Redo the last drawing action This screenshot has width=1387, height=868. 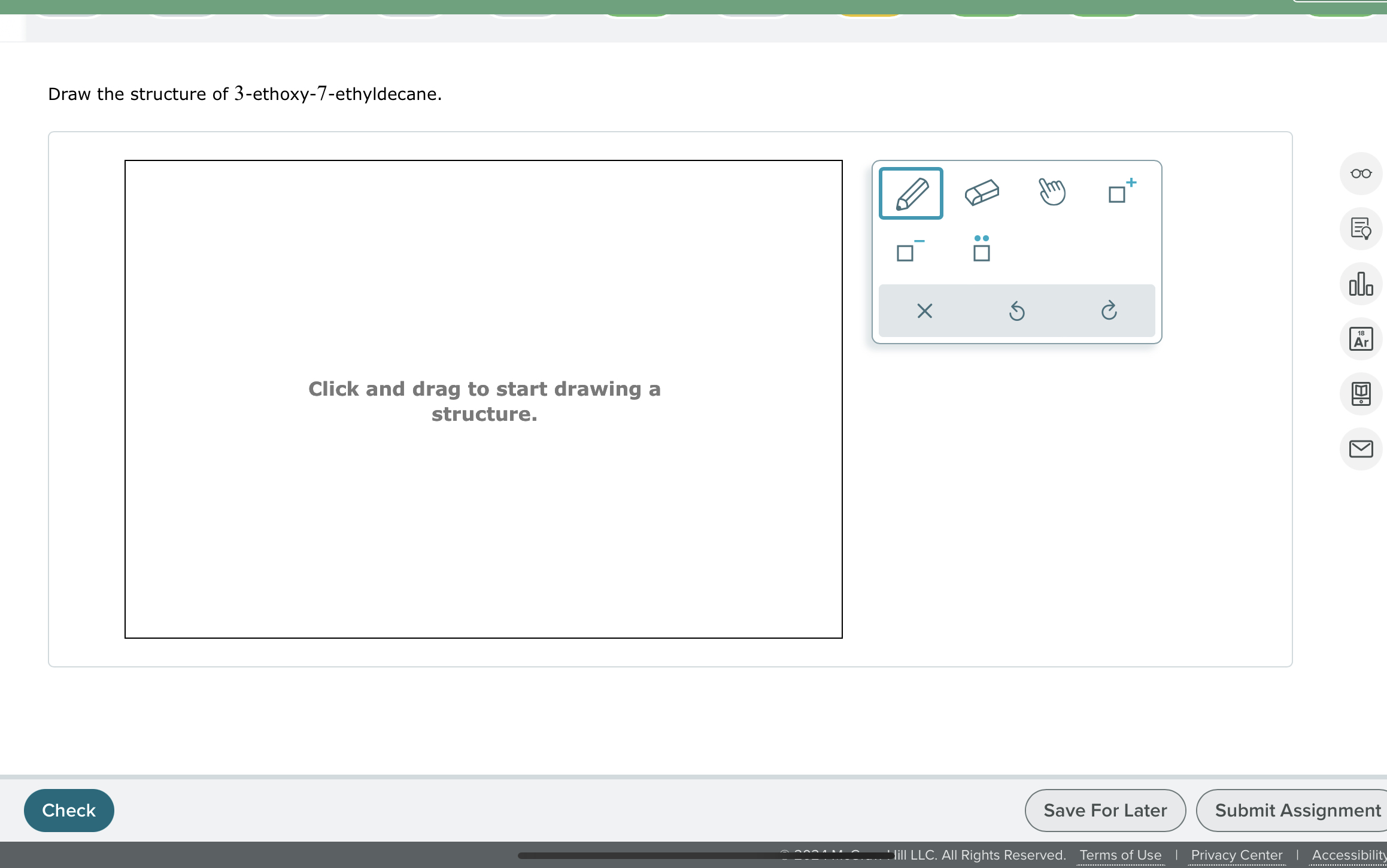pos(1109,311)
